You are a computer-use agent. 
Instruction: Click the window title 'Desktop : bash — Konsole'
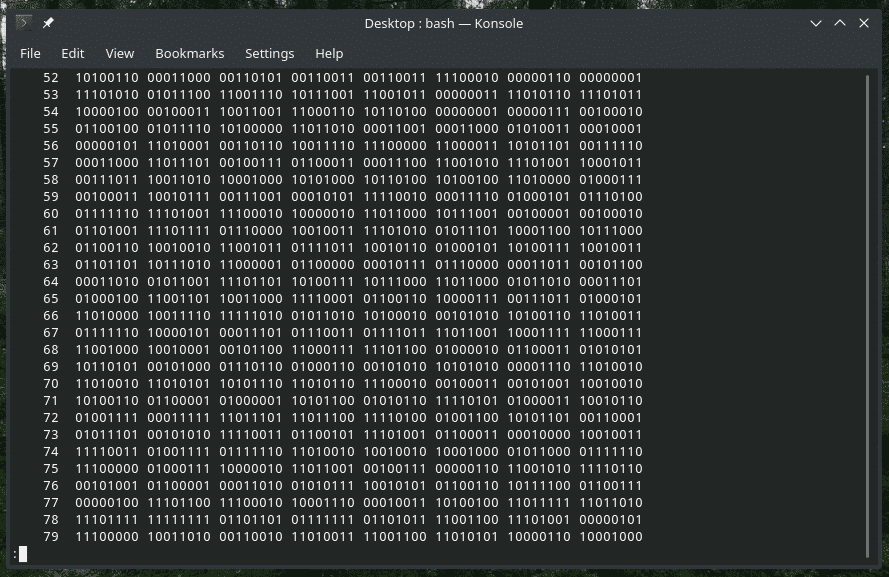[443, 23]
